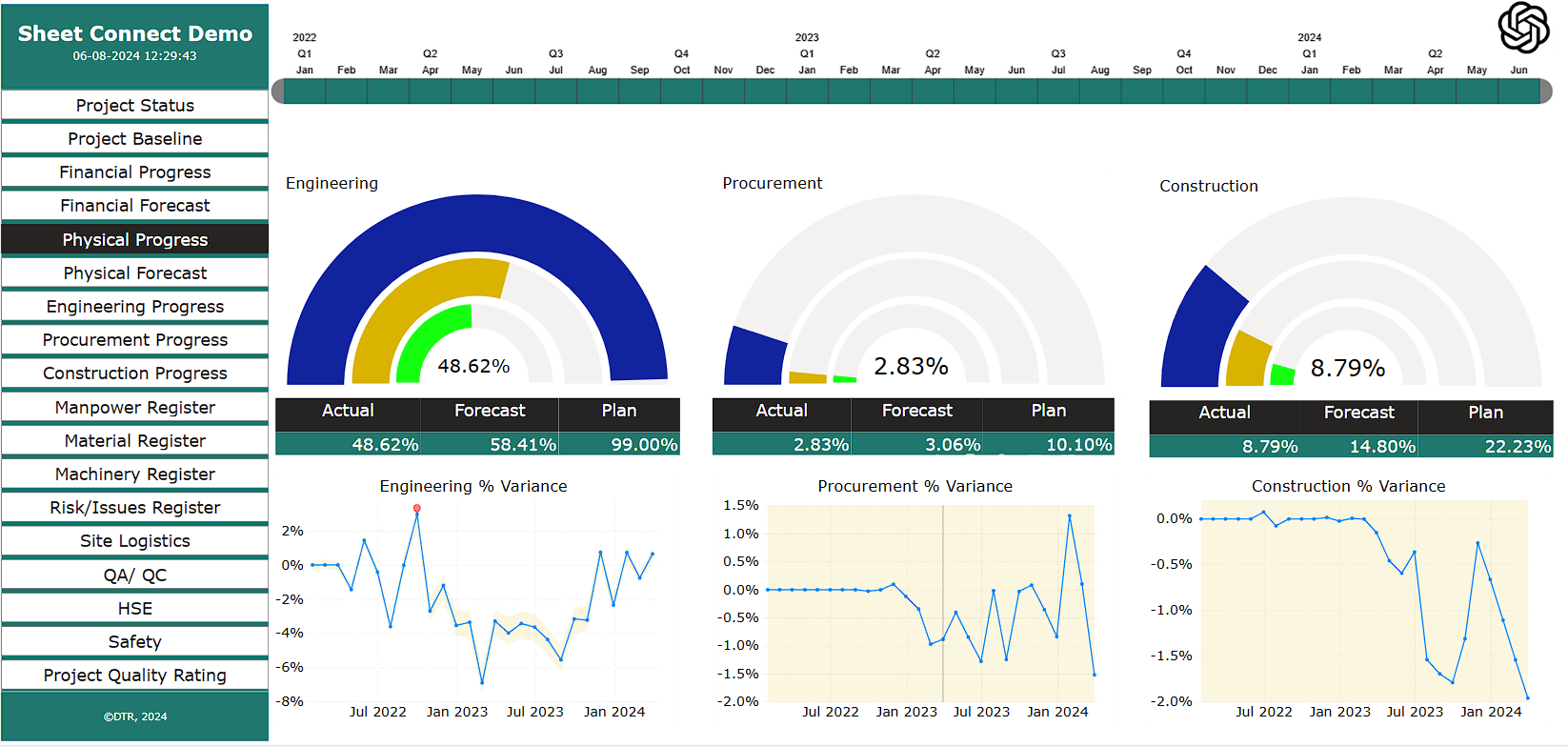Open the Procurement Progress page
The height and width of the screenshot is (747, 1568).
tap(134, 340)
